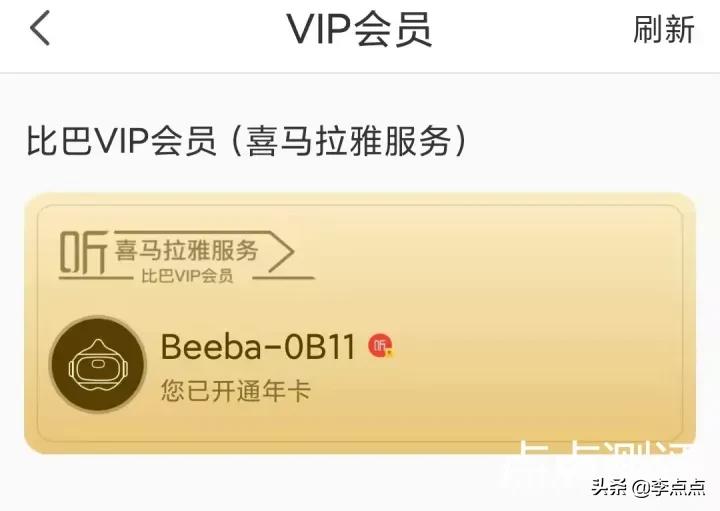
Task: Go back using the left chevron arrow
Action: point(40,28)
